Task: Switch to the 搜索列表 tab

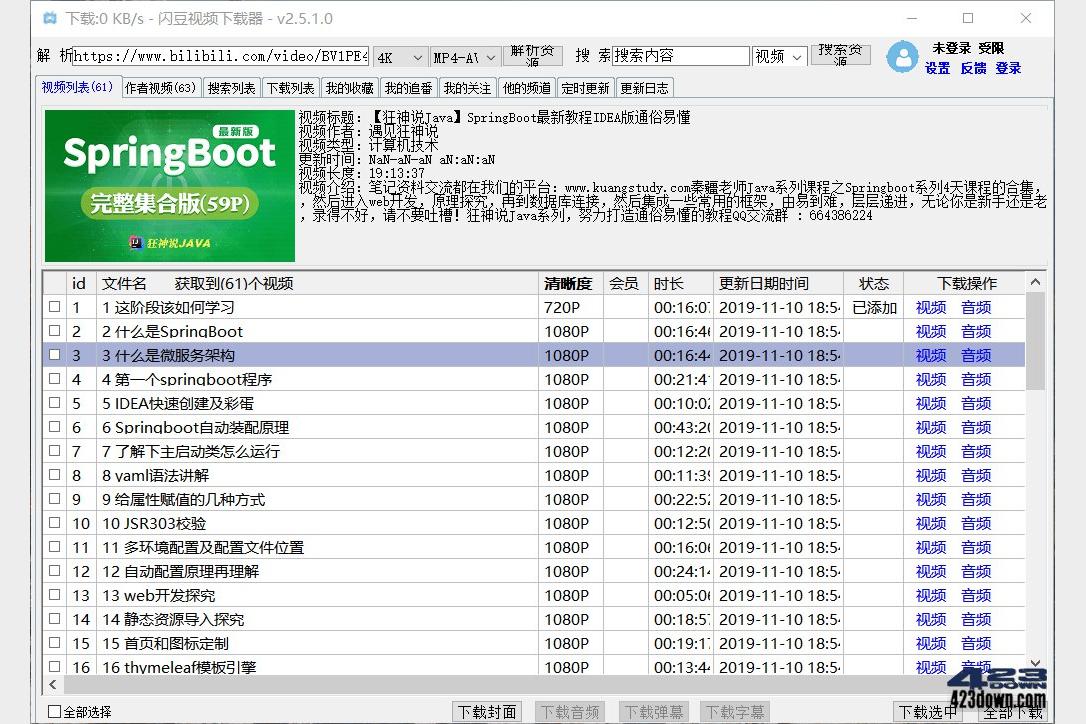Action: pos(231,88)
